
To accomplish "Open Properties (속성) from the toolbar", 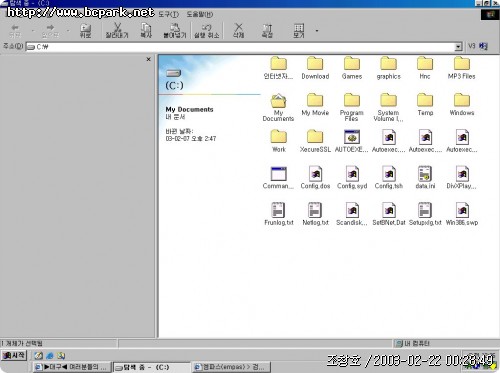I will point(267,31).
